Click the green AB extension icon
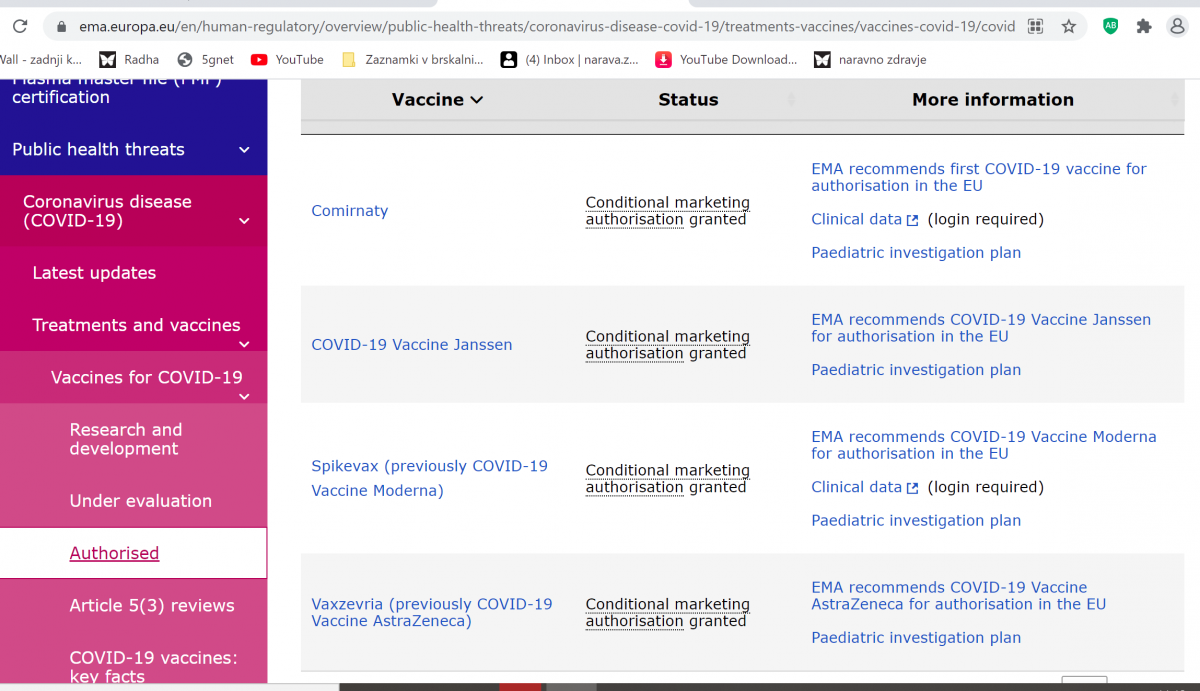Viewport: 1200px width, 691px height. (1110, 26)
